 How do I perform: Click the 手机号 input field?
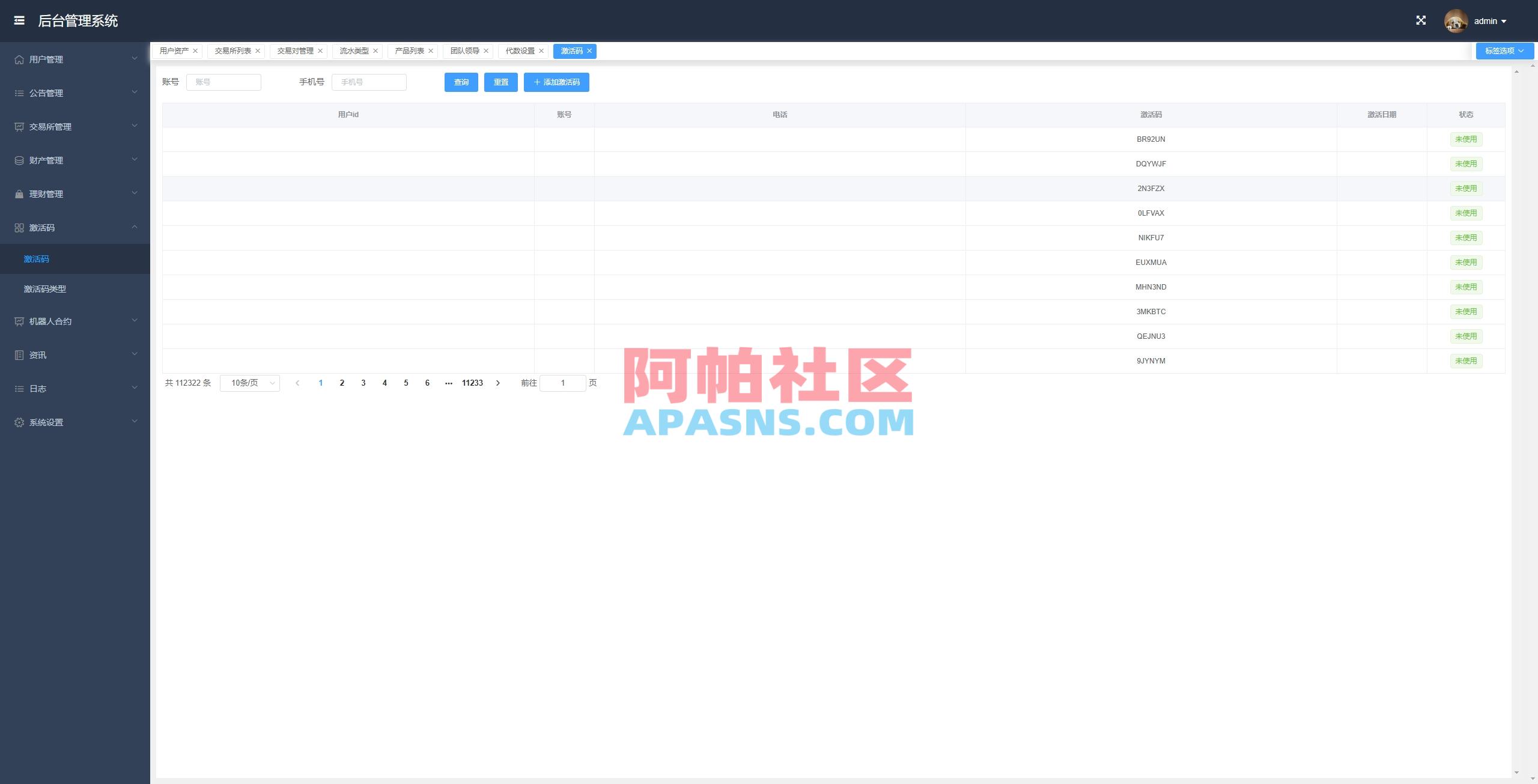coord(369,82)
